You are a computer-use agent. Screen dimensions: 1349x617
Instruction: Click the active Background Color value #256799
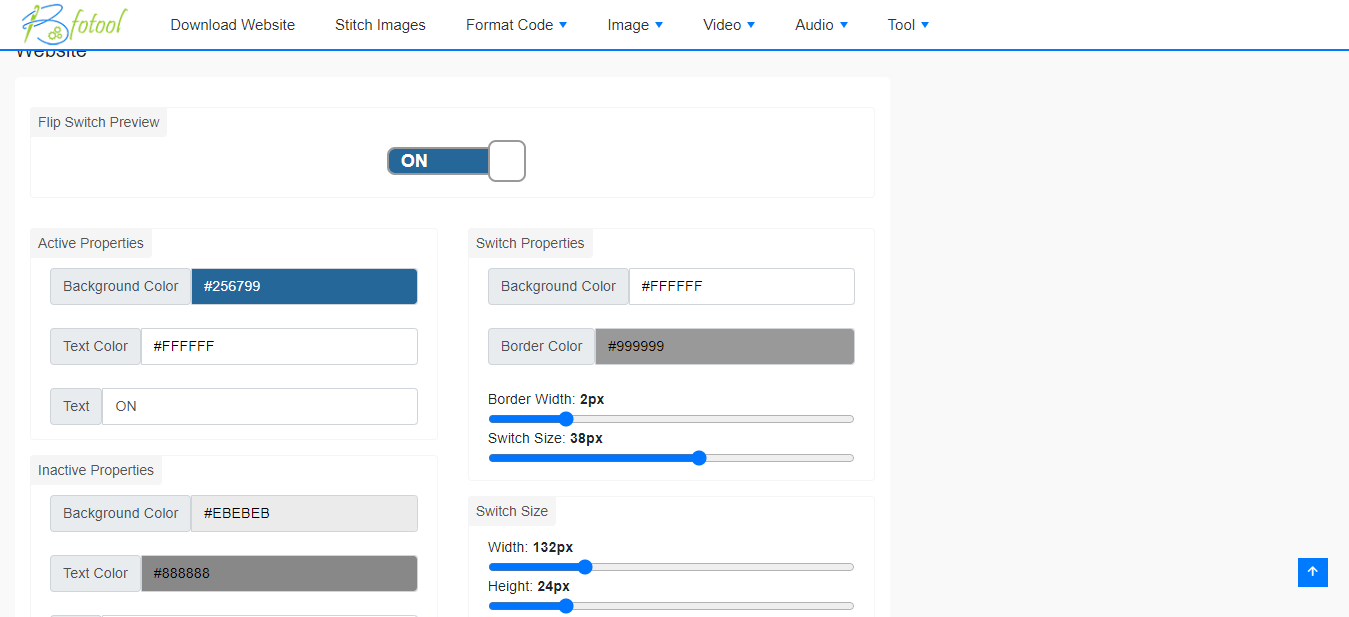tap(304, 286)
